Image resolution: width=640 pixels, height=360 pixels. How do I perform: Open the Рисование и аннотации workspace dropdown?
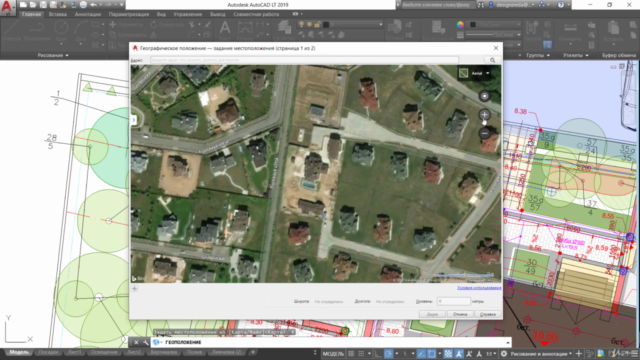(x=541, y=353)
